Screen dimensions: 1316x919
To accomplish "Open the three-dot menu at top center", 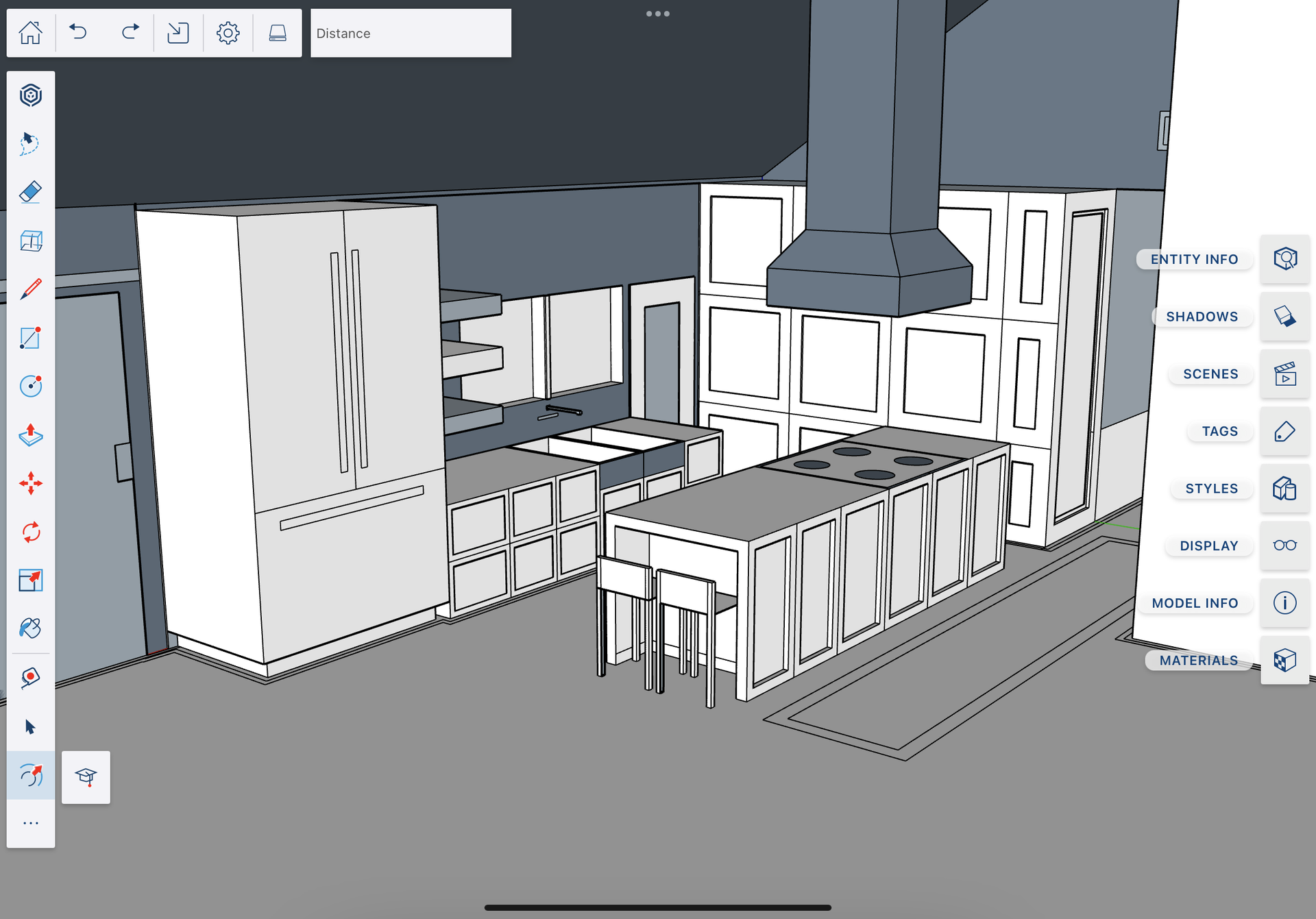I will click(657, 14).
